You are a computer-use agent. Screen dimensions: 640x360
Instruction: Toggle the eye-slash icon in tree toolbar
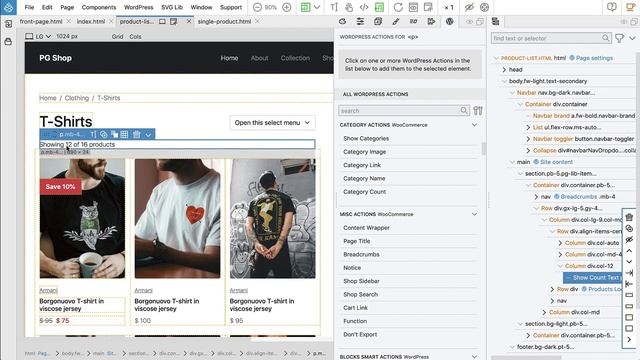click(629, 239)
